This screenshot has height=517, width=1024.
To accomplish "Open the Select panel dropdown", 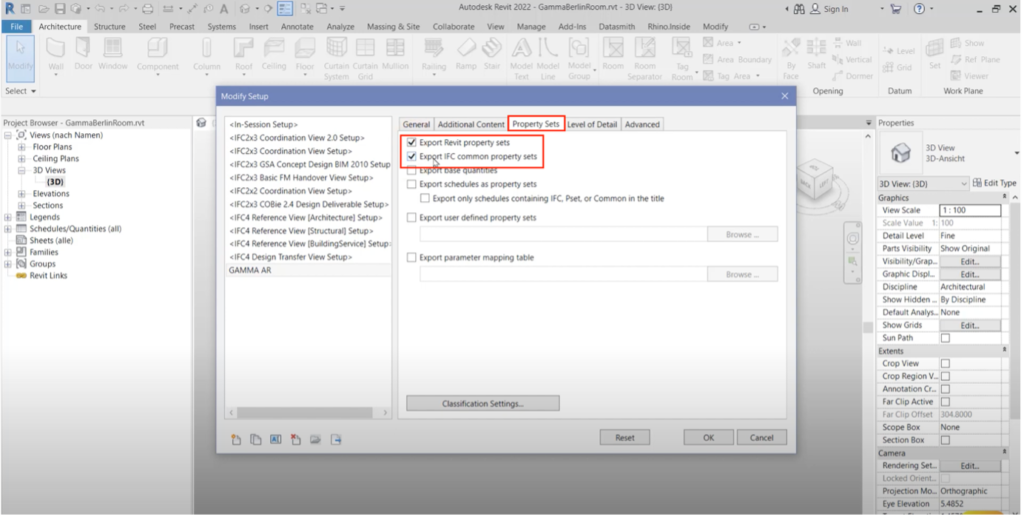I will [20, 91].
